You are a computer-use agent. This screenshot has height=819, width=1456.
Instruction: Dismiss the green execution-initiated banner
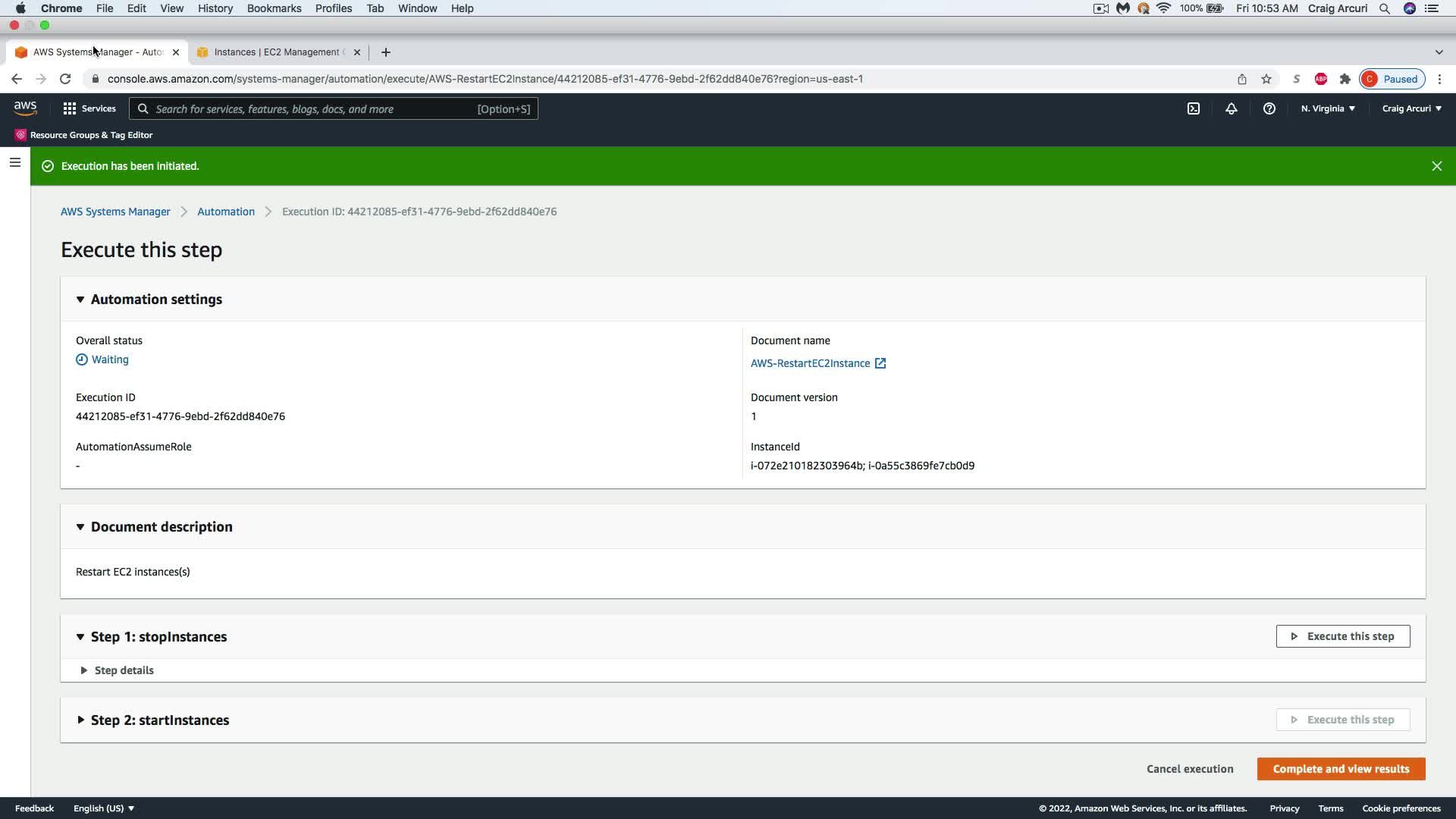[x=1436, y=166]
